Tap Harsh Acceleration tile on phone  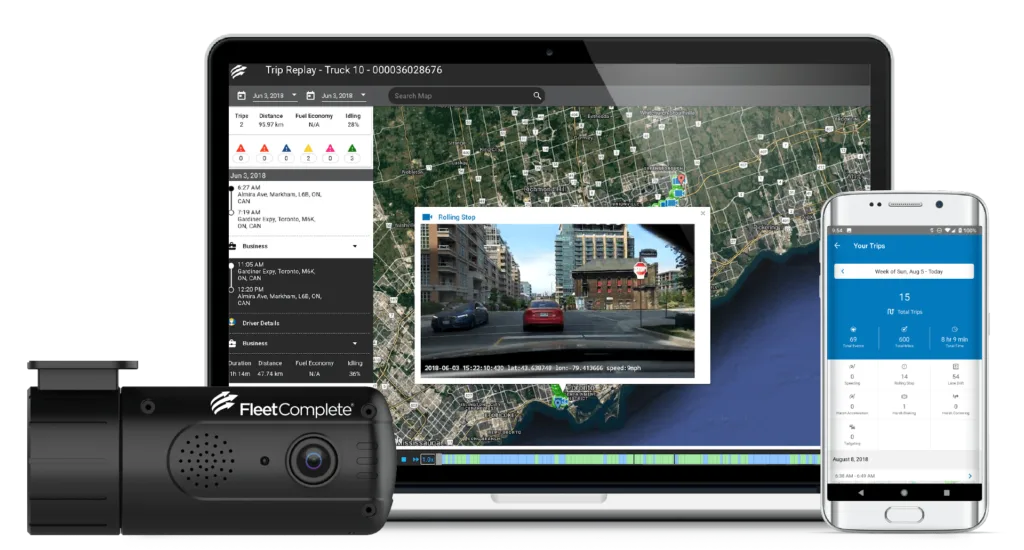852,404
